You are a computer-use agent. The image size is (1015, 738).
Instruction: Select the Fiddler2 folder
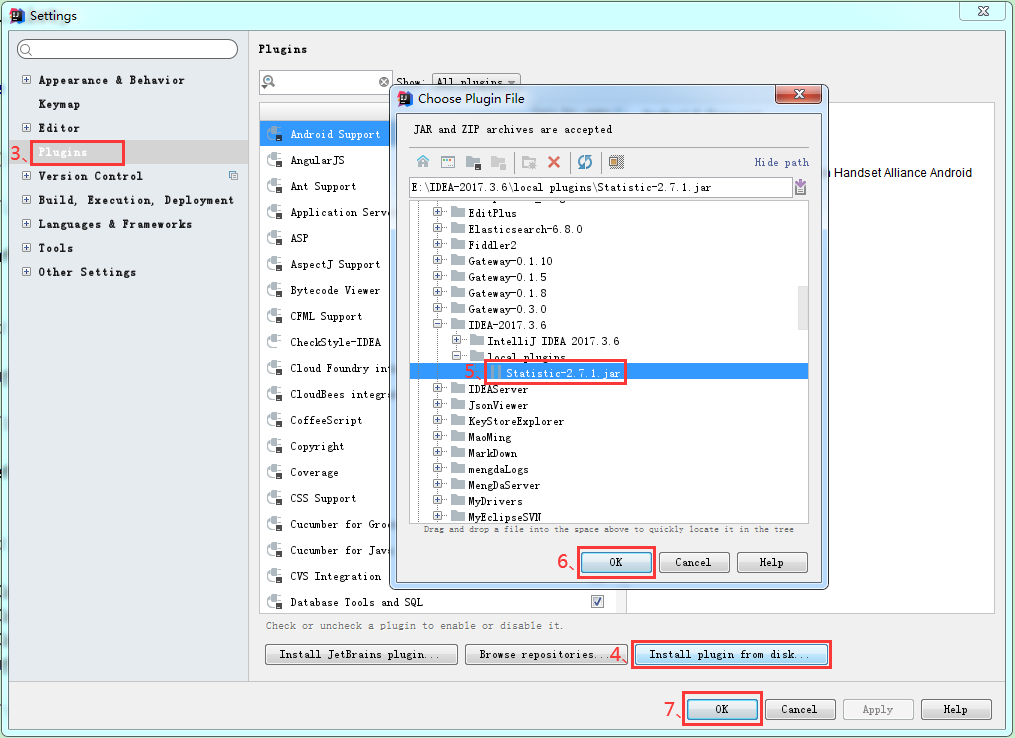492,245
